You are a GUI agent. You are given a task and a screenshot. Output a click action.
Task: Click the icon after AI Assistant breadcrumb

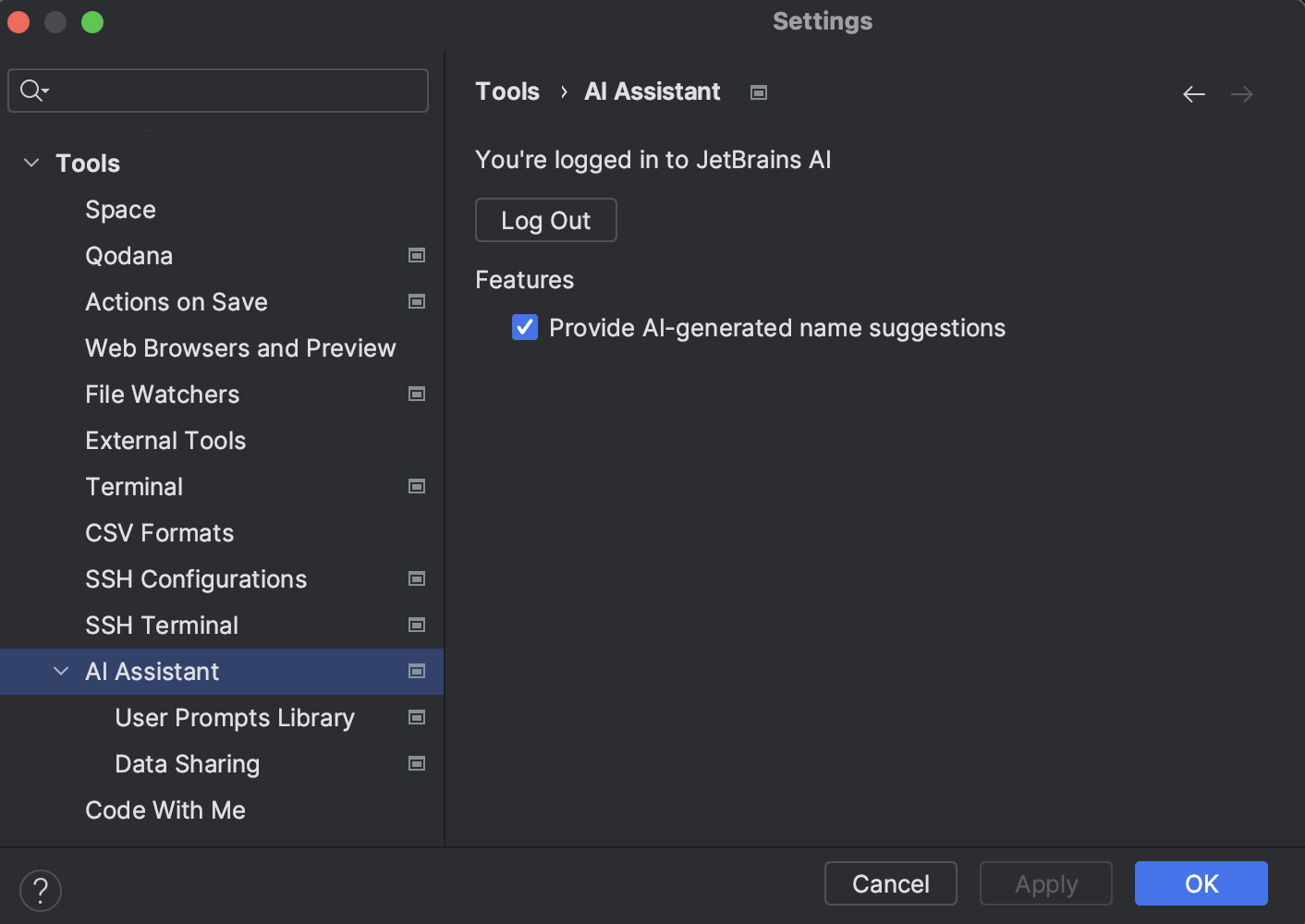click(758, 92)
